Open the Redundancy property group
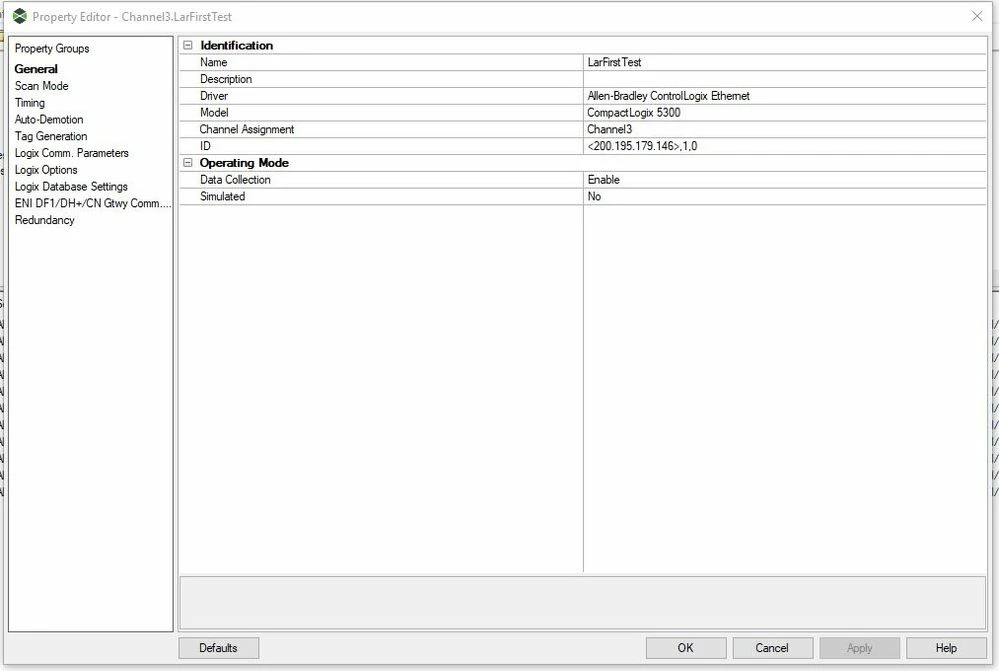 click(x=45, y=220)
